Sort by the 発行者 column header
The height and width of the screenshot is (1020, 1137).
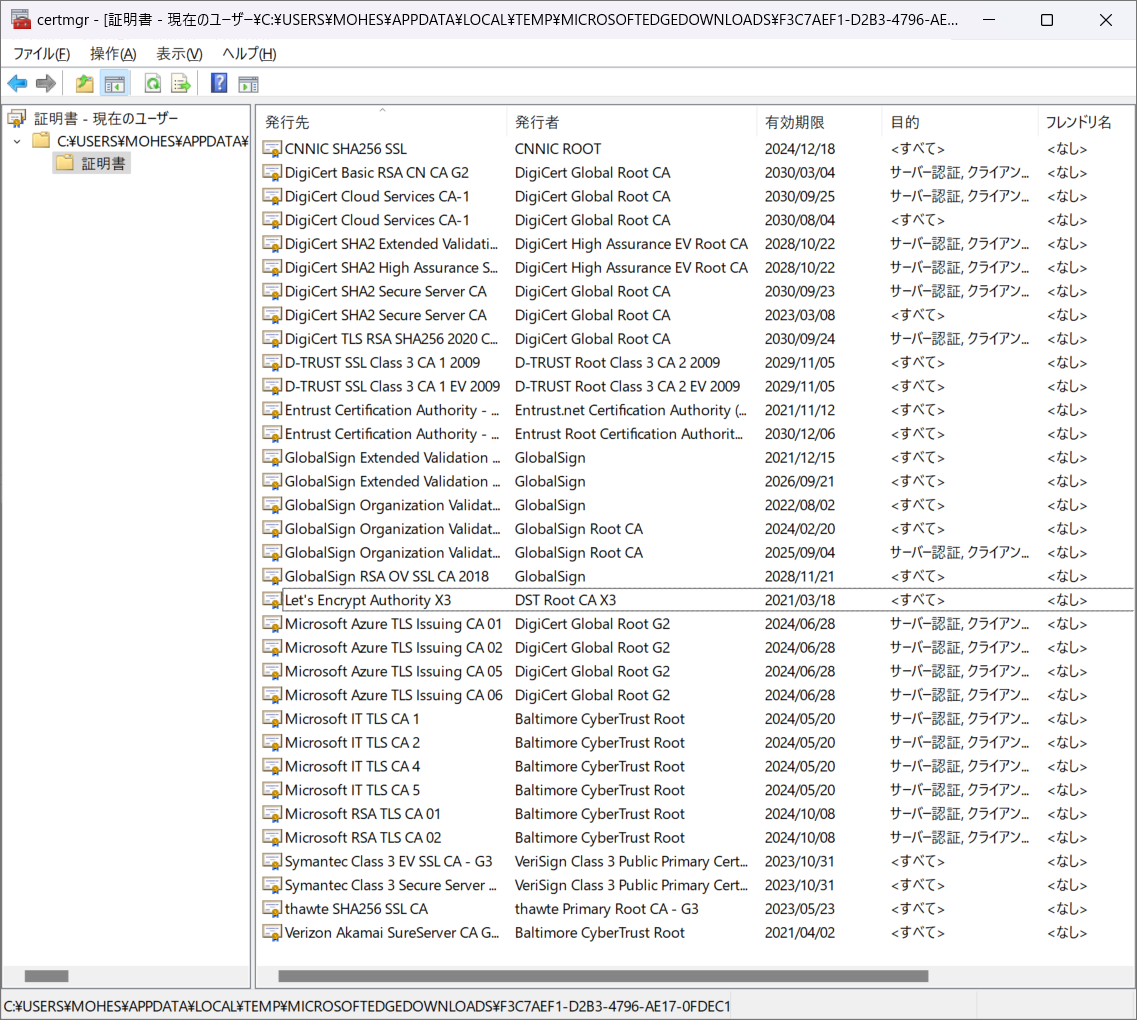pyautogui.click(x=632, y=122)
